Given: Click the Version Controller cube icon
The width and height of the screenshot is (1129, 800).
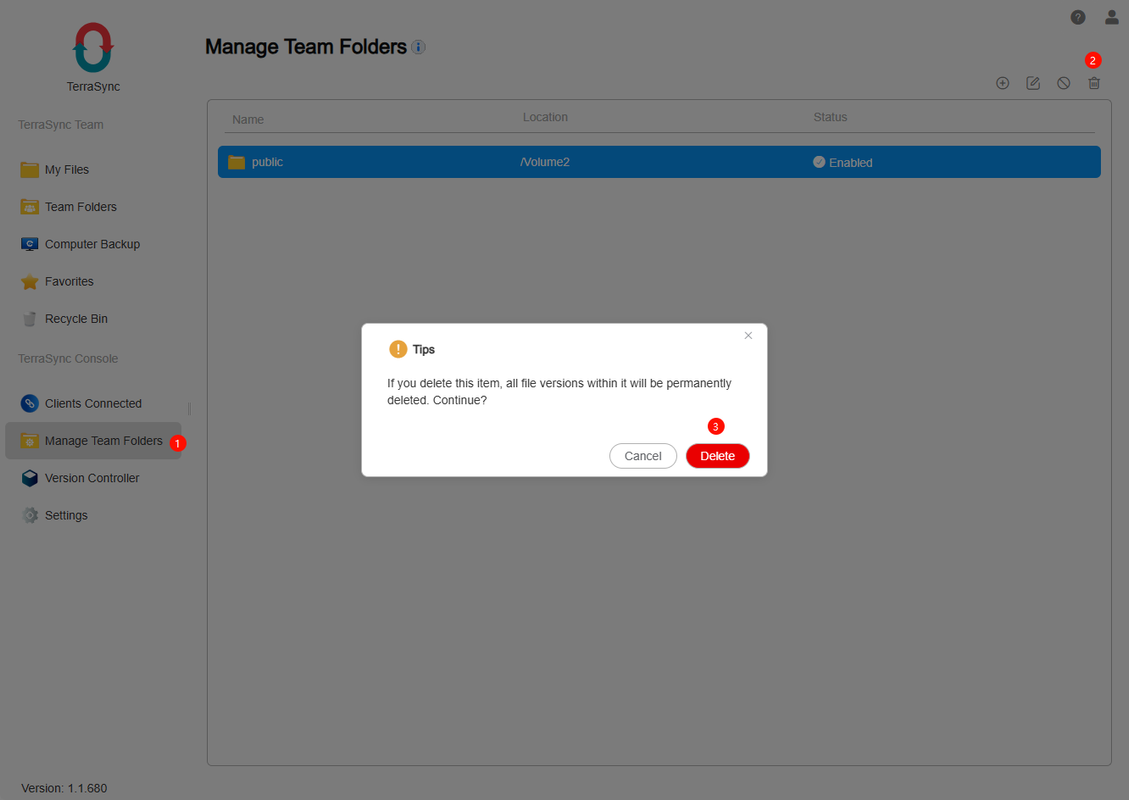Looking at the screenshot, I should pos(30,478).
